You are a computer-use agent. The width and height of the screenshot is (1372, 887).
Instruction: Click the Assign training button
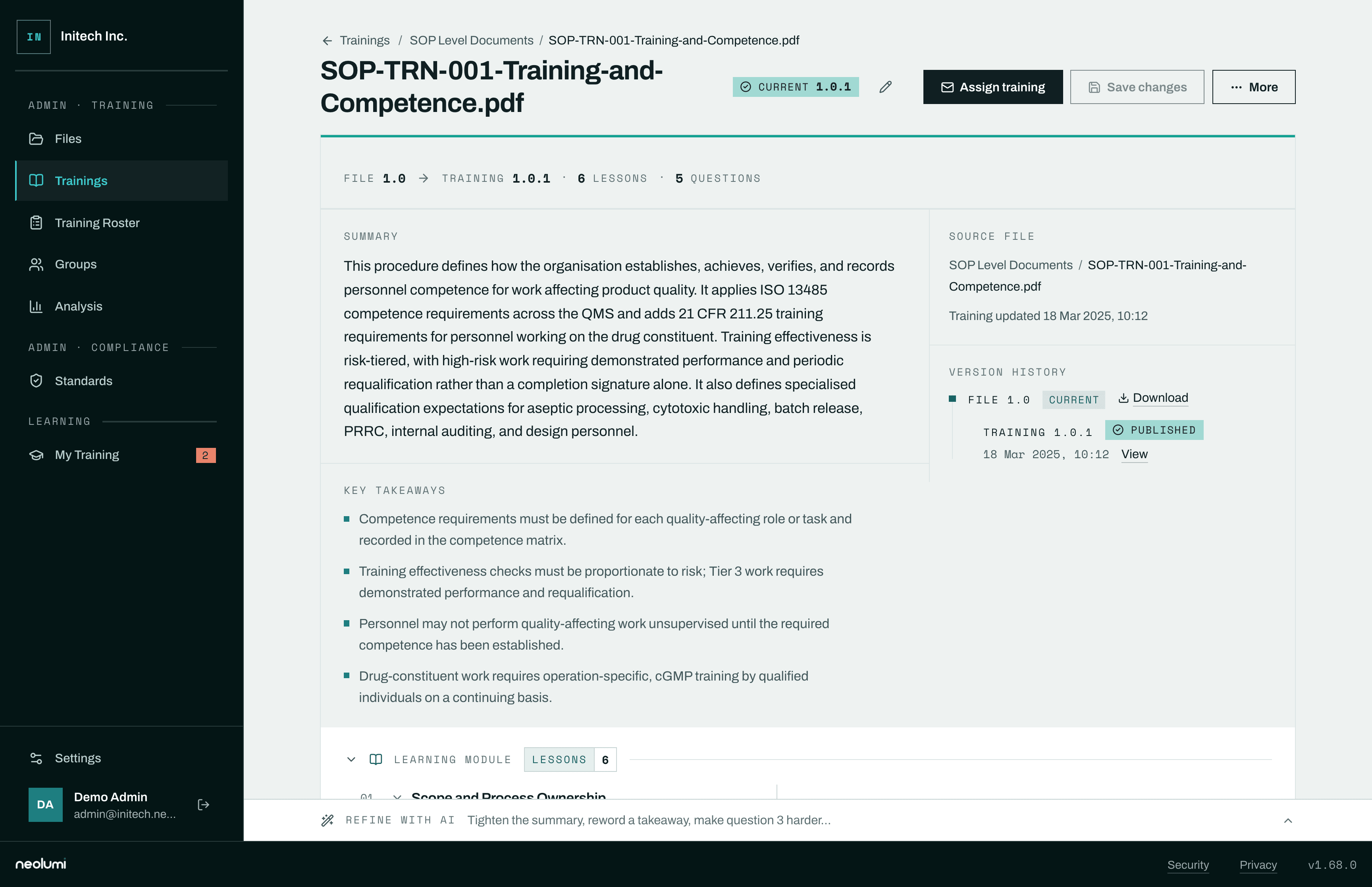click(x=992, y=87)
